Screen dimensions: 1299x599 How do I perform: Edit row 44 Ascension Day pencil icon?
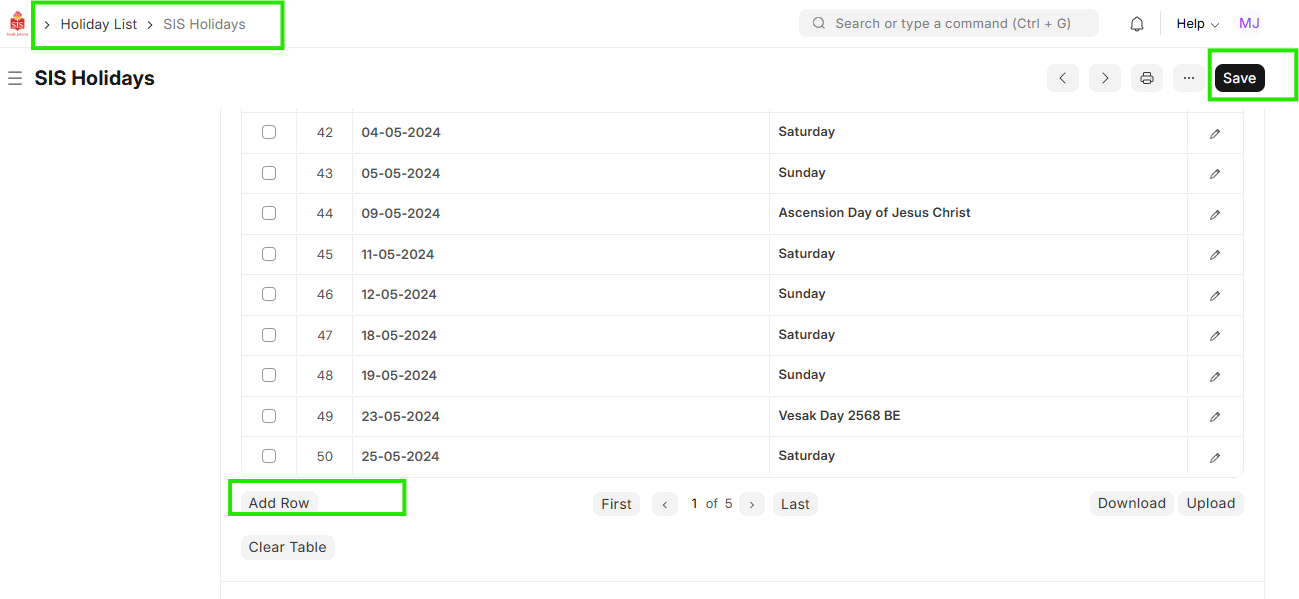pos(1215,214)
